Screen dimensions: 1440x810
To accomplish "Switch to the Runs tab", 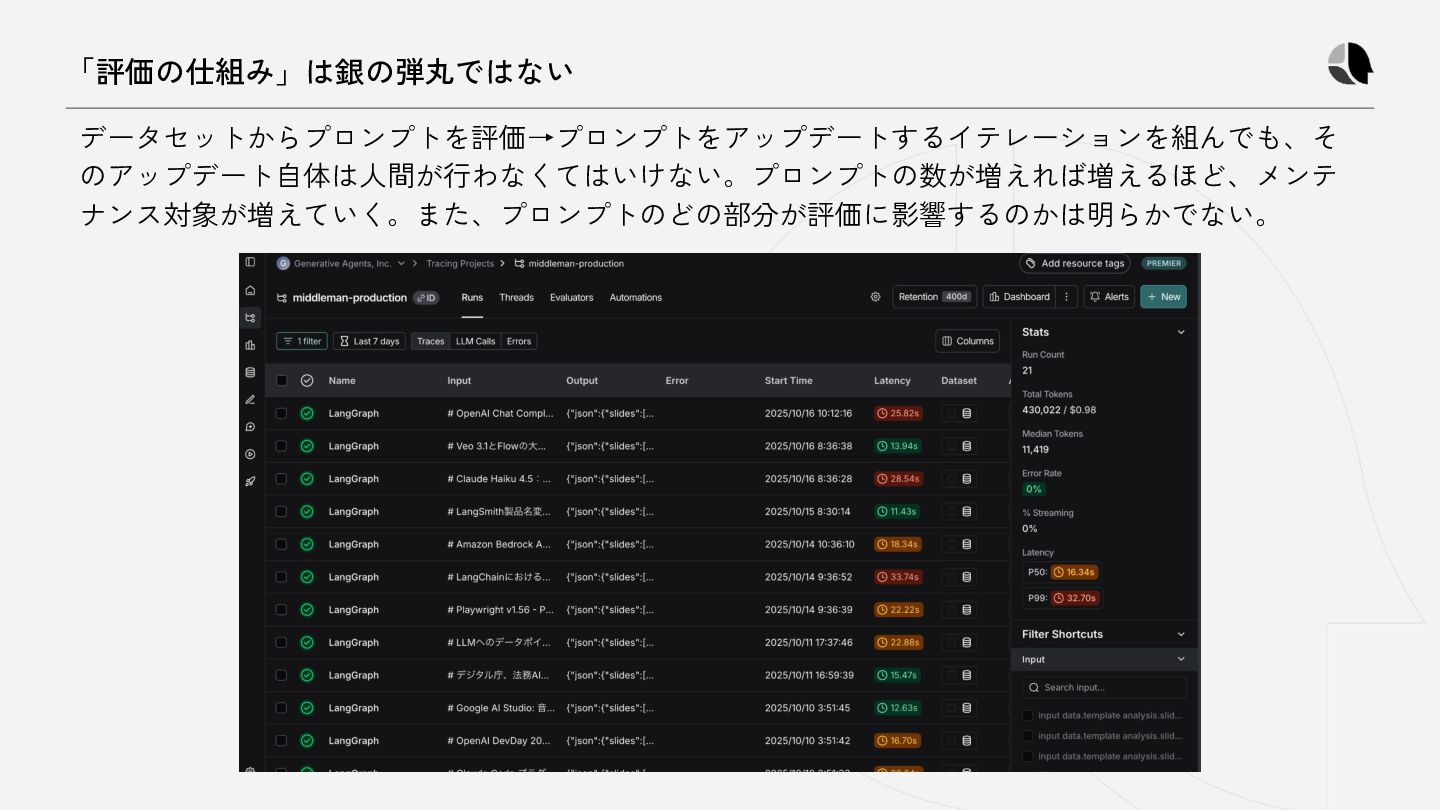I will click(x=472, y=298).
